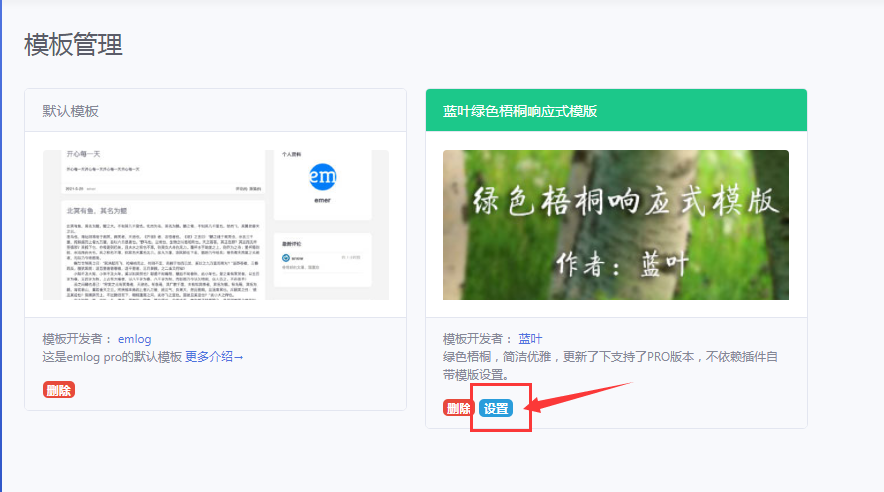
Task: Select the 绿色梧桐 preview image
Action: point(616,225)
